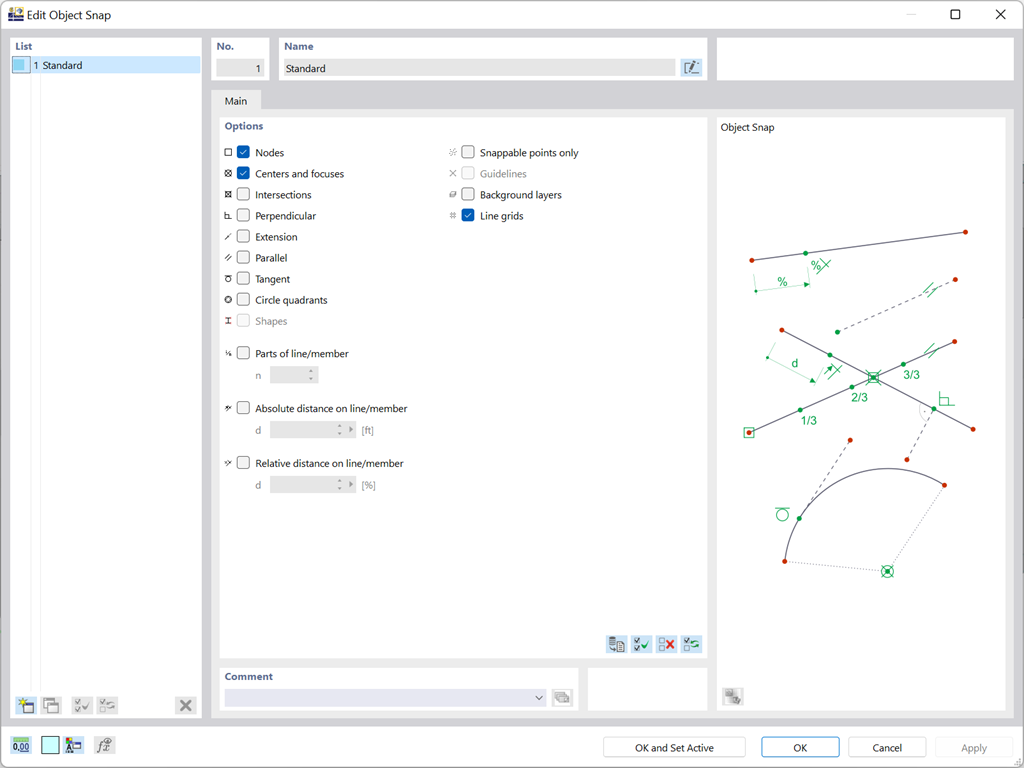Screen dimensions: 1024x768
Task: Uncheck Centers and focuses
Action: click(x=244, y=173)
